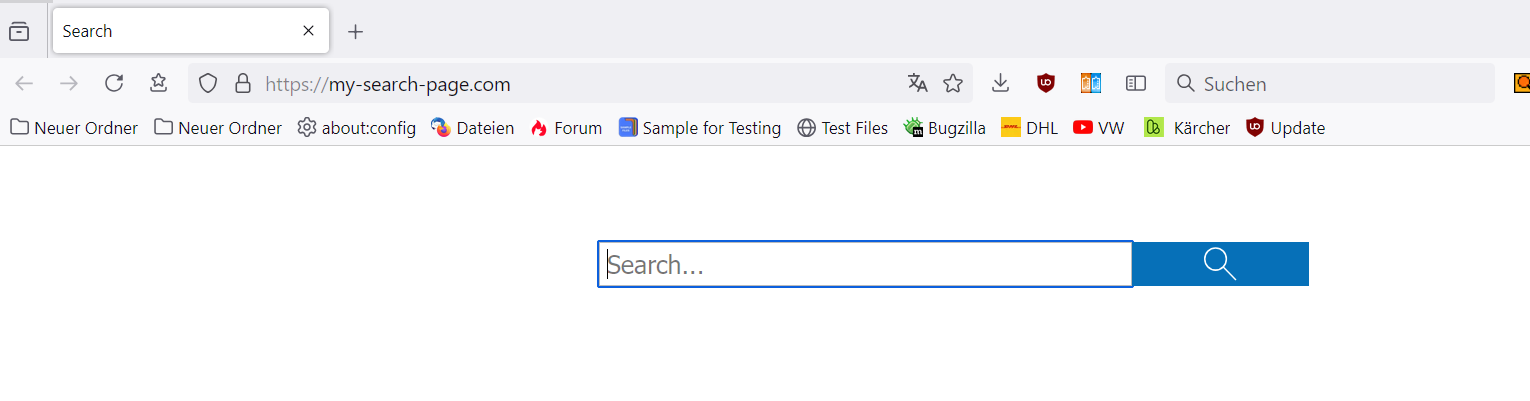Open the Bugzilla bookmark

(944, 128)
